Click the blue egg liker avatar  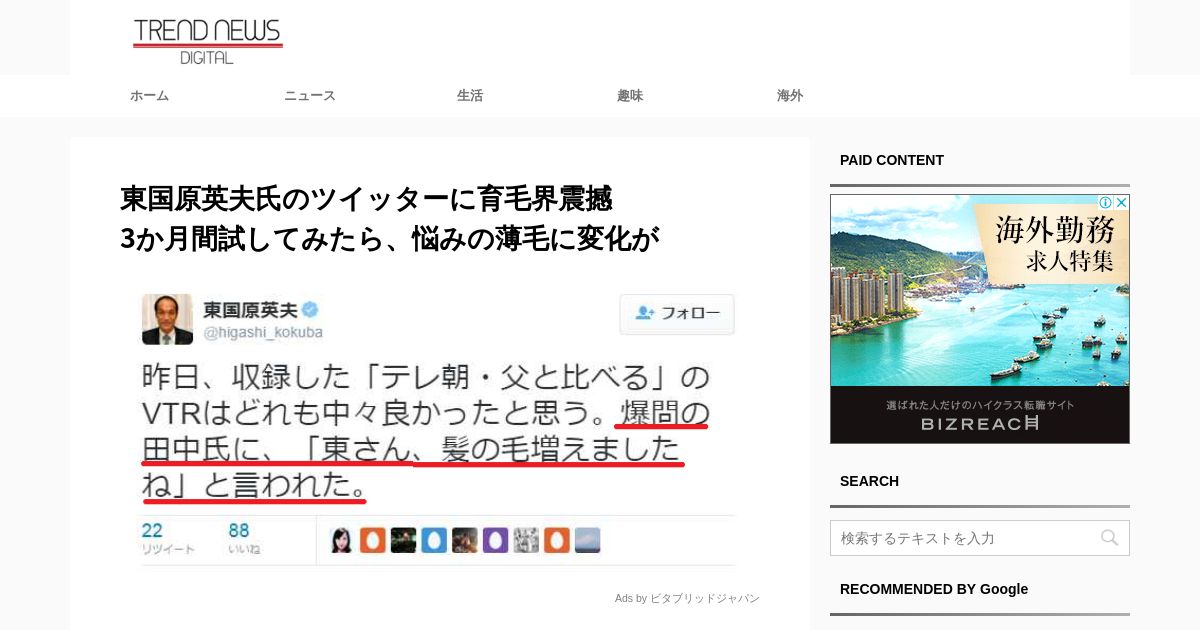pos(434,540)
